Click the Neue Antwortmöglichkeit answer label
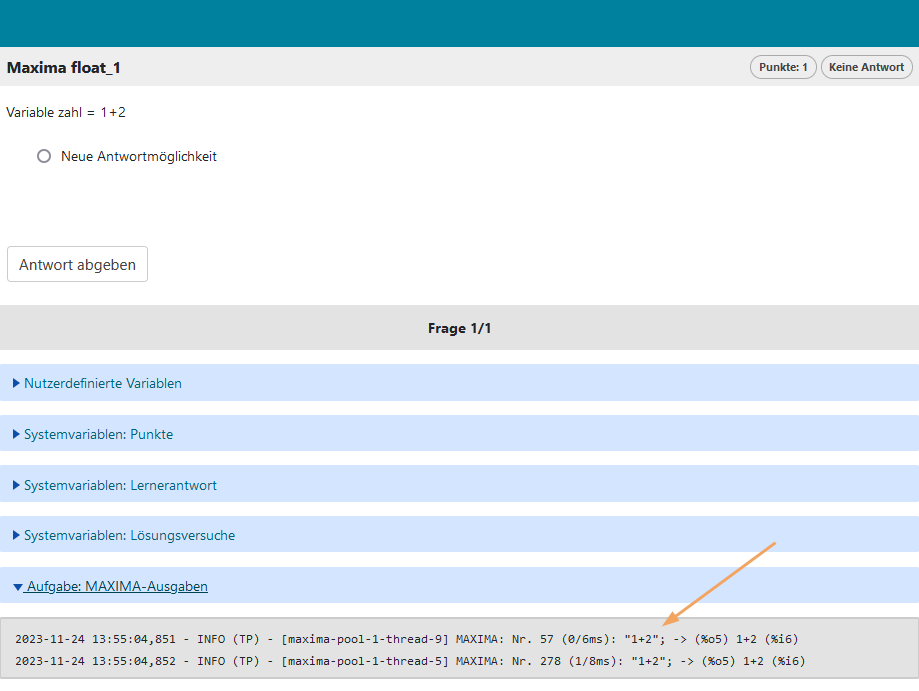Screen dimensions: 919x691 [138, 156]
